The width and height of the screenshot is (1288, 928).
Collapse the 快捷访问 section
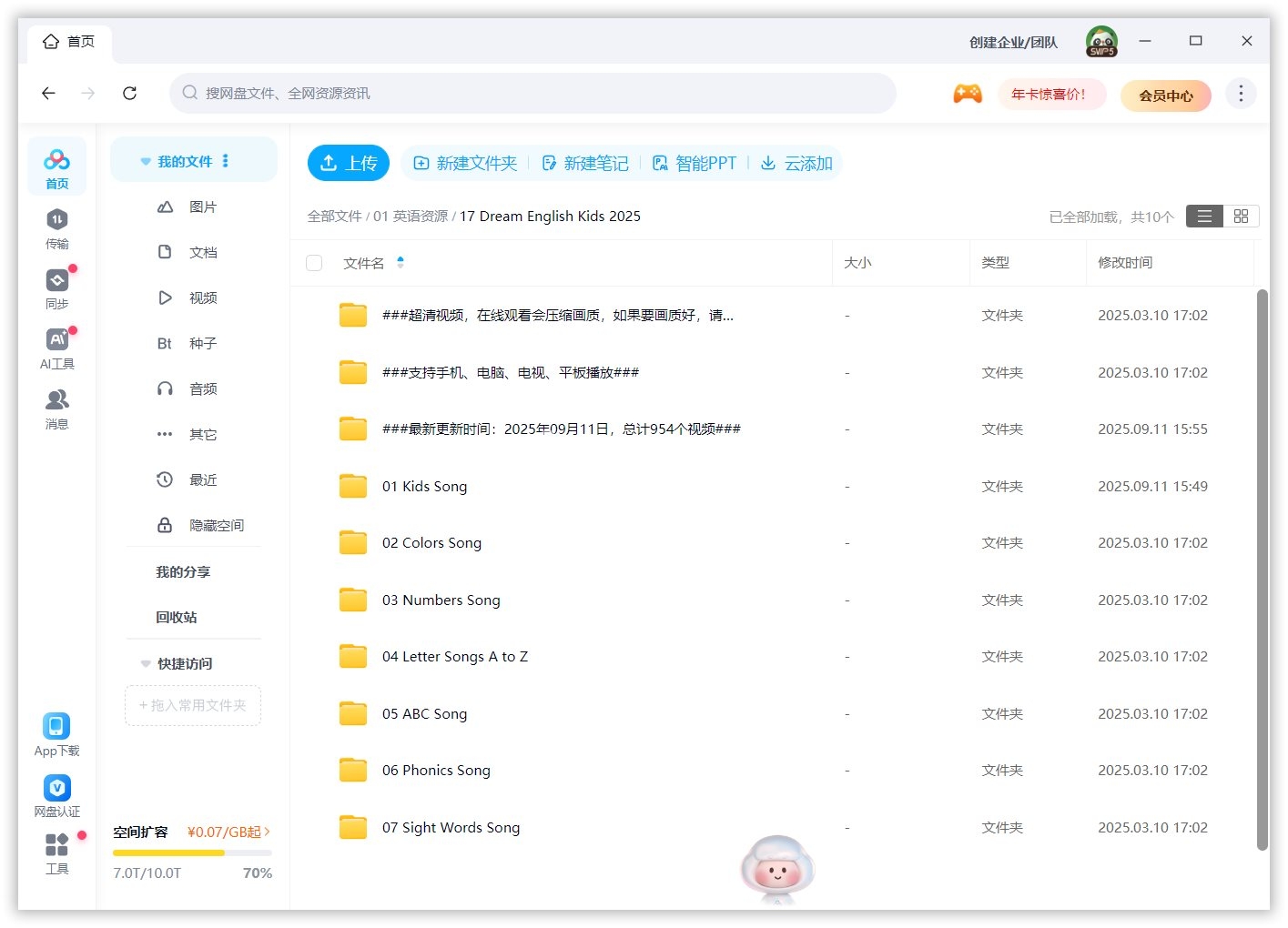pos(146,663)
